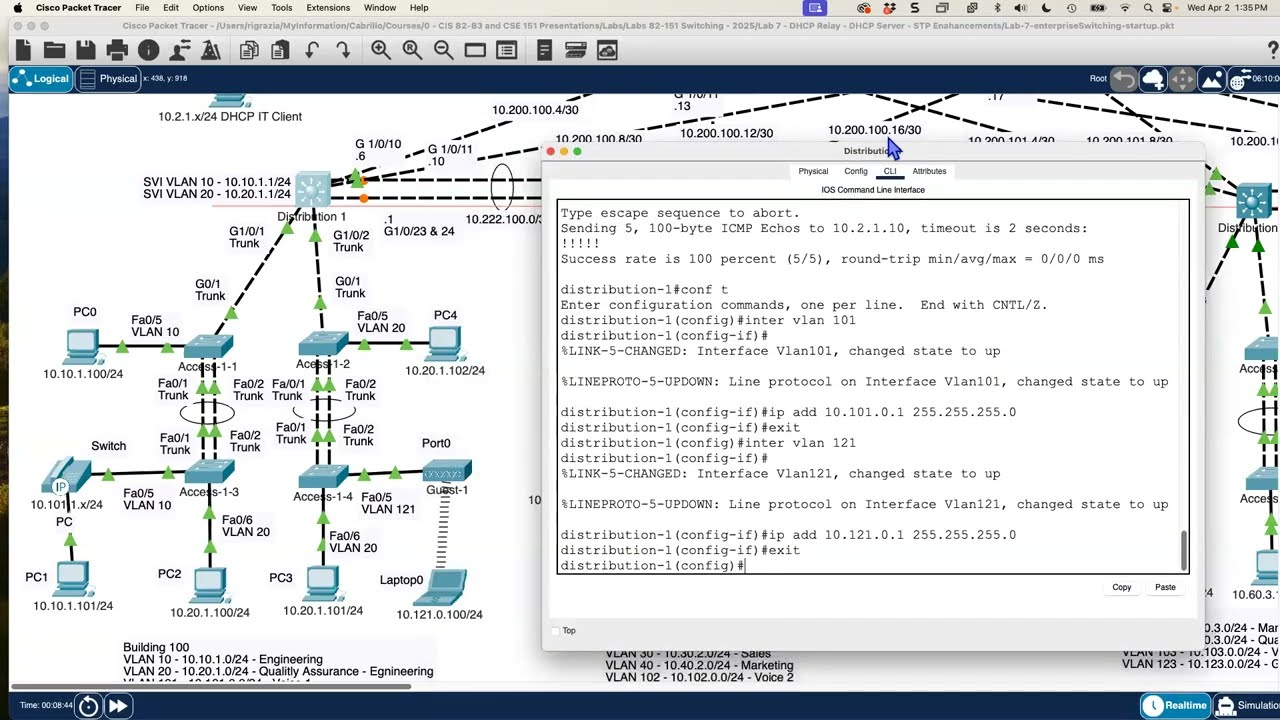Open the Window menu

[380, 7]
